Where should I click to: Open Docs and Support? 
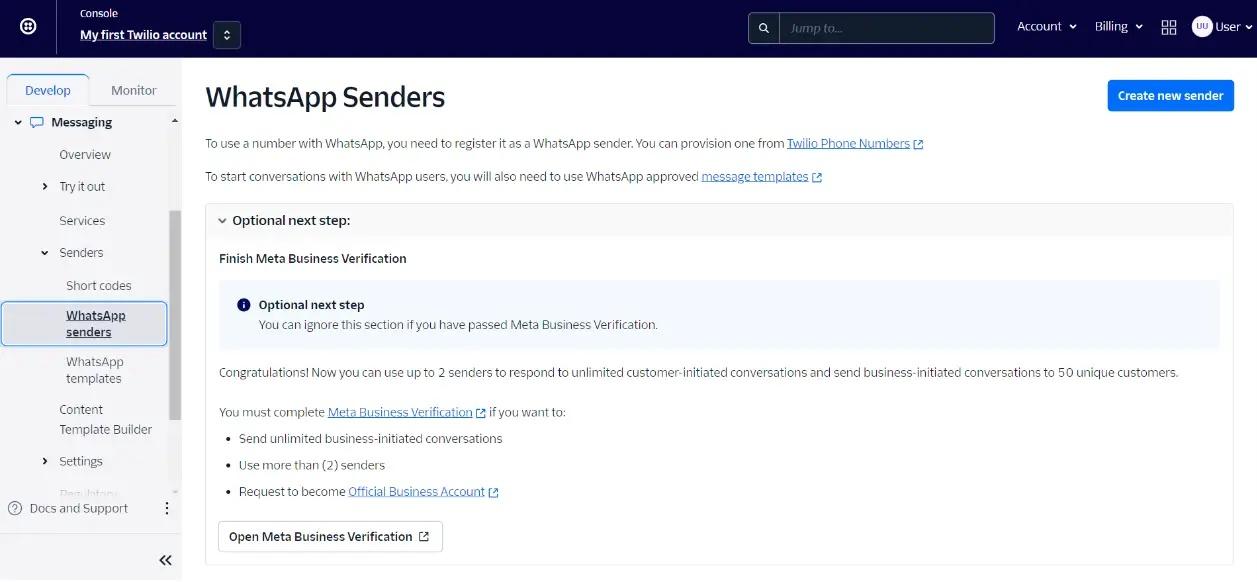coord(78,508)
